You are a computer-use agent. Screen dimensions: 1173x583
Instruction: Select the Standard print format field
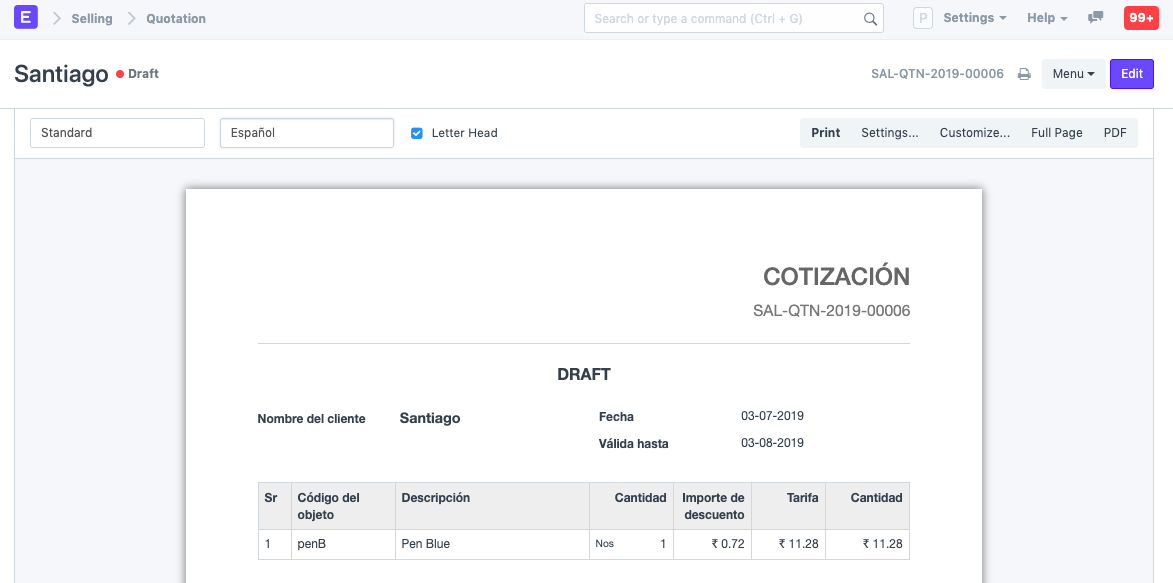coord(117,133)
